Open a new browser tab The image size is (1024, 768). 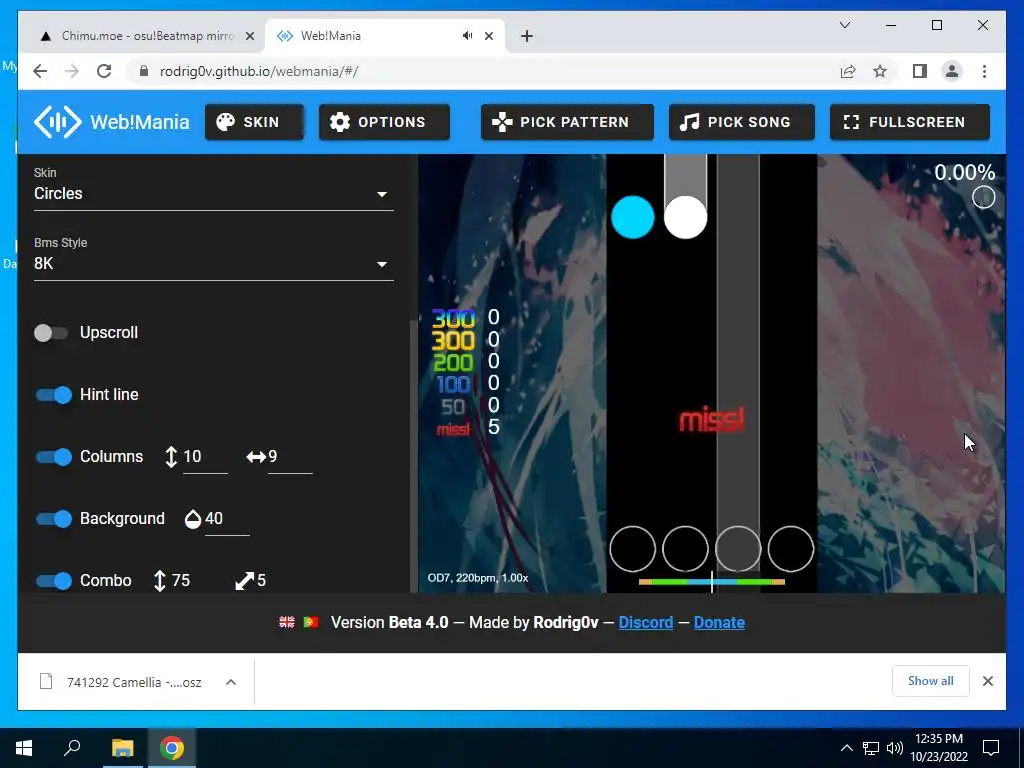point(527,37)
